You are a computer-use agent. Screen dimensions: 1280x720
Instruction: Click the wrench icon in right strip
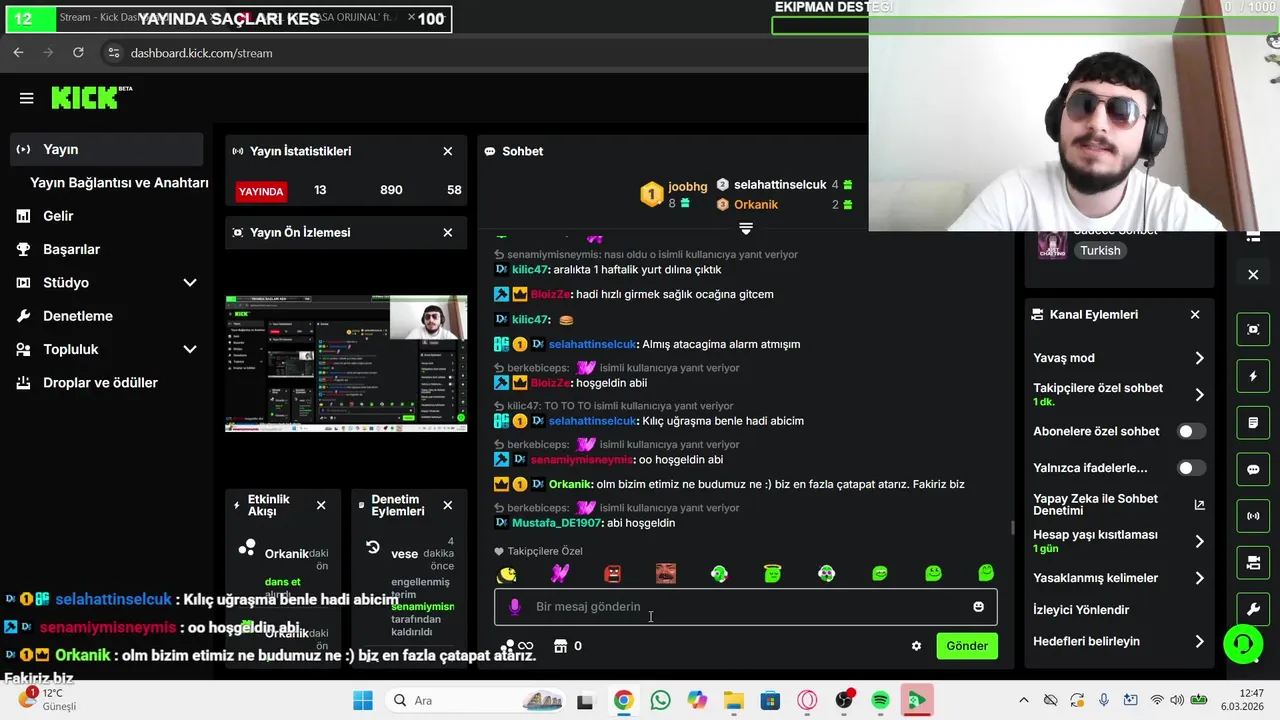tap(1253, 609)
